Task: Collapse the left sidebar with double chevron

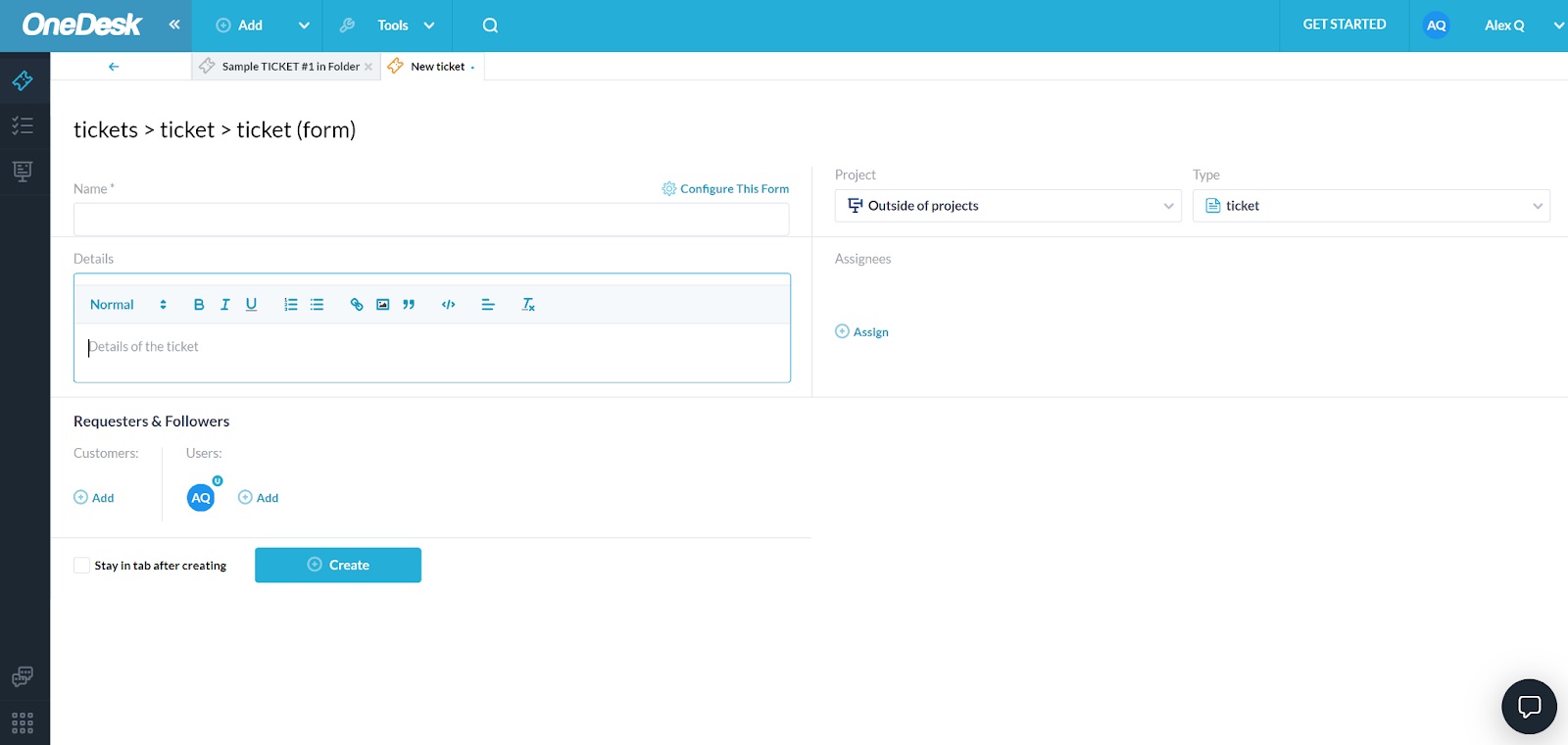Action: tap(174, 25)
